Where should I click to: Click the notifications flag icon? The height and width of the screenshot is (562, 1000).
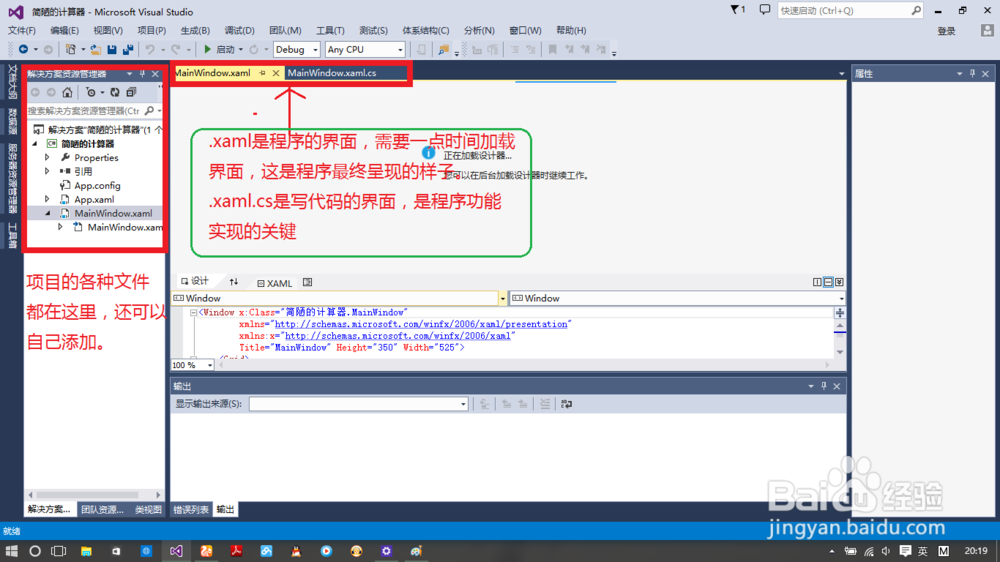[738, 10]
